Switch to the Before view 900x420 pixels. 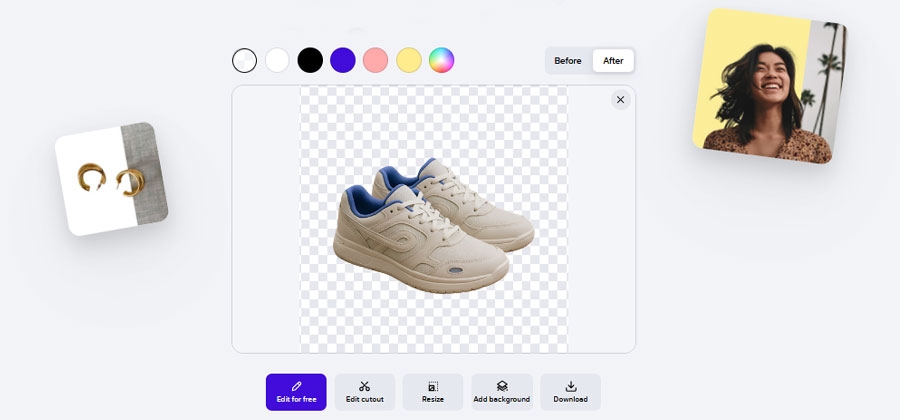pos(568,61)
